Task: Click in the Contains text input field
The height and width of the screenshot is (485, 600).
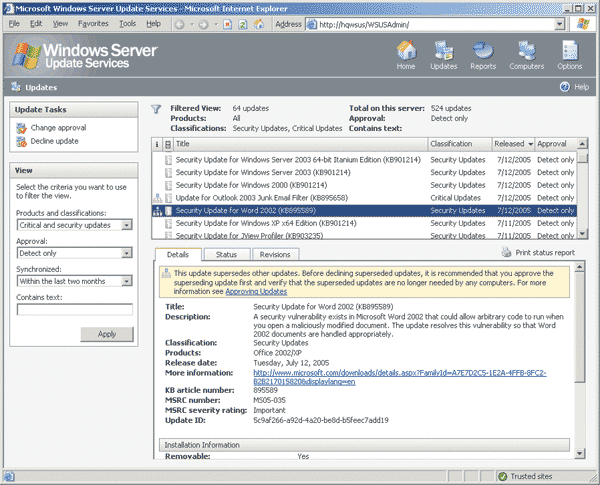Action: [75, 309]
